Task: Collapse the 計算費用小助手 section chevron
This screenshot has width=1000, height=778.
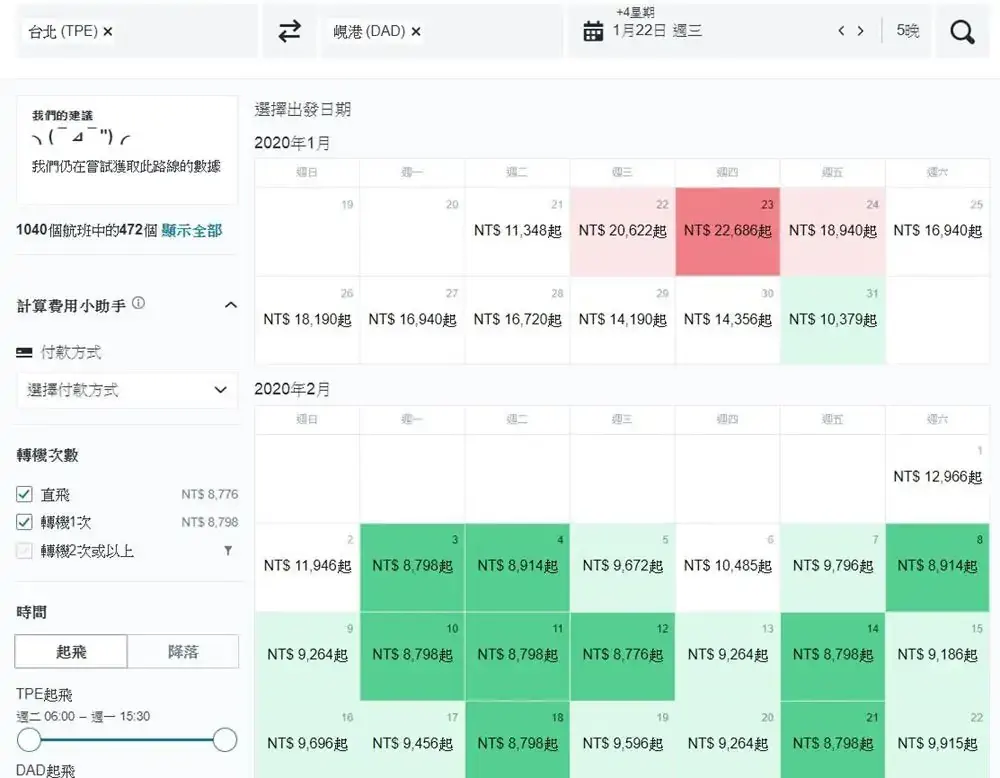Action: click(x=230, y=305)
